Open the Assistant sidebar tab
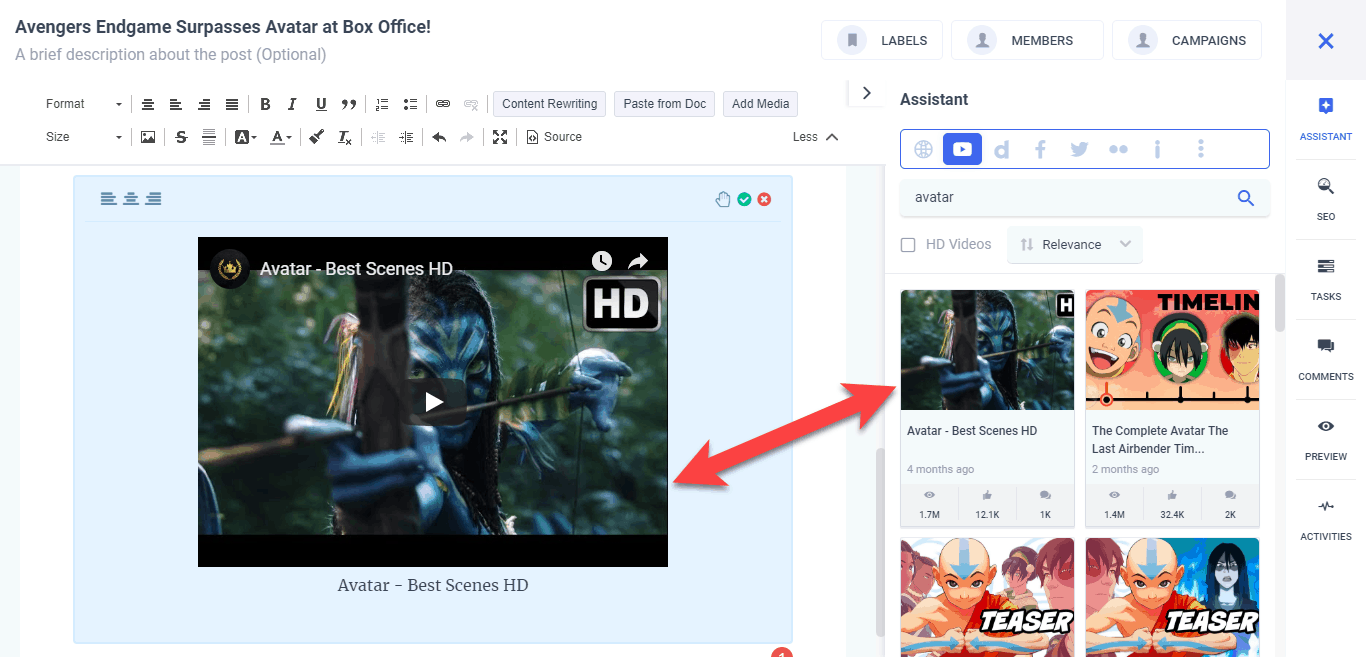 pos(1326,119)
